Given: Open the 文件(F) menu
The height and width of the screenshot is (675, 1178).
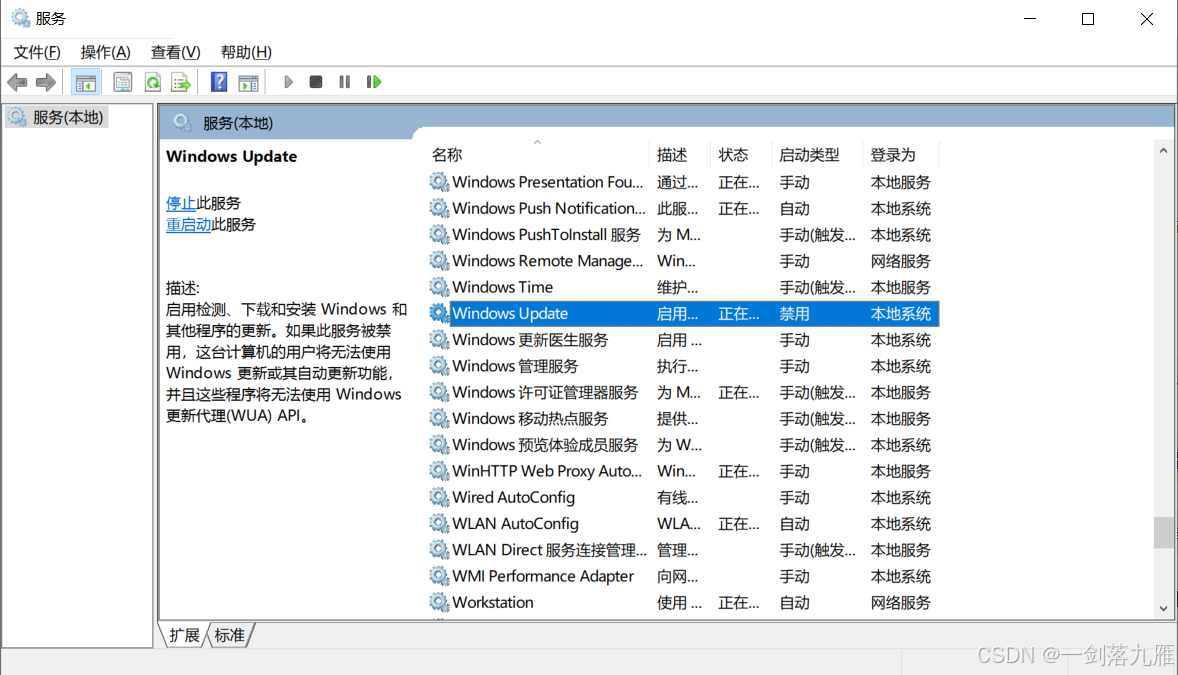Looking at the screenshot, I should pyautogui.click(x=37, y=53).
